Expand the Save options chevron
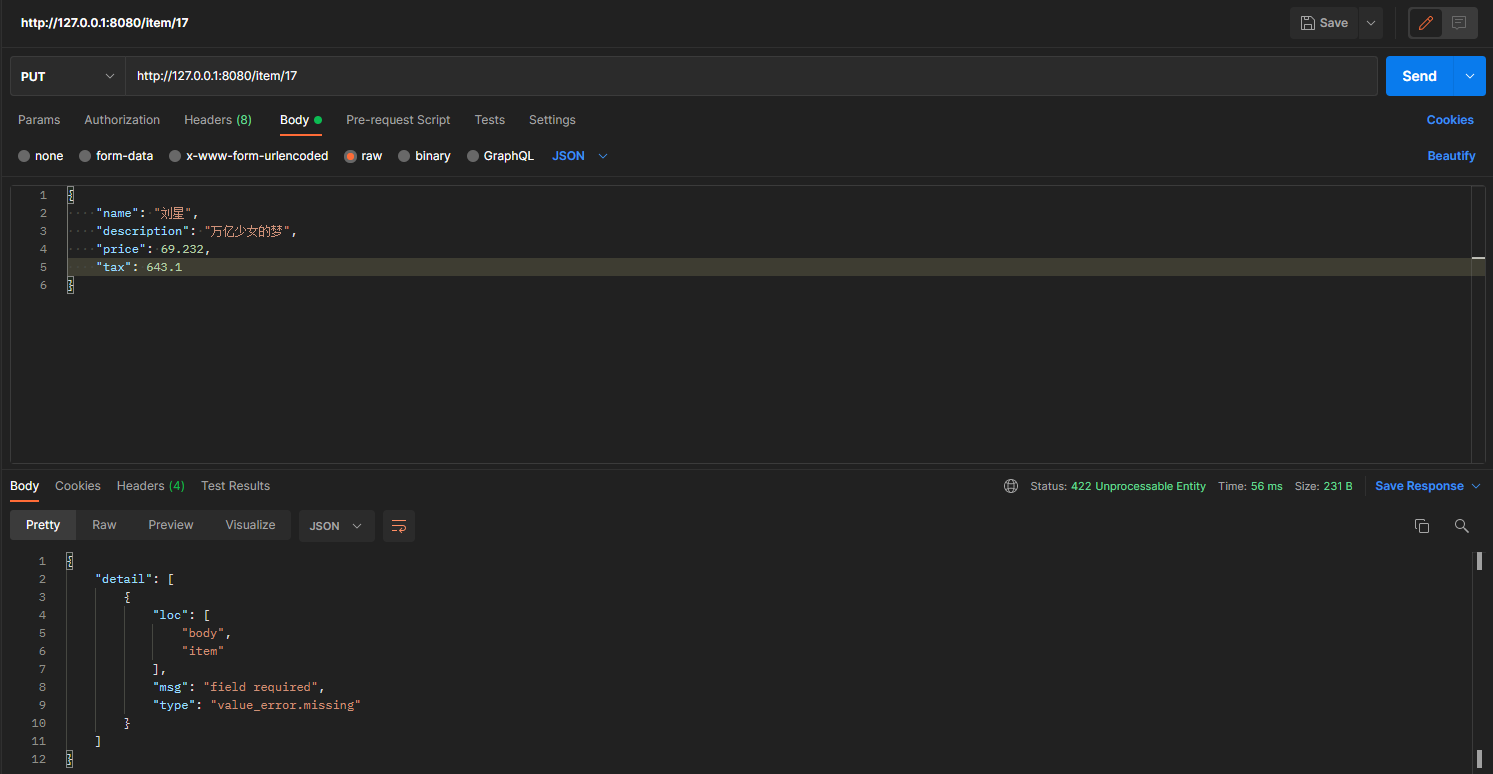This screenshot has width=1493, height=774. [1371, 23]
